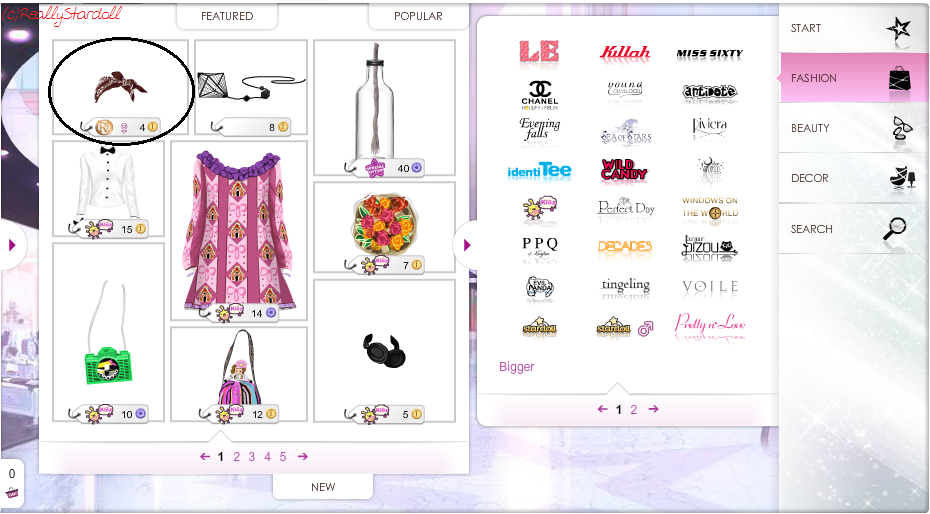Select Fashion in the side menu
Image resolution: width=930 pixels, height=514 pixels.
pos(854,78)
